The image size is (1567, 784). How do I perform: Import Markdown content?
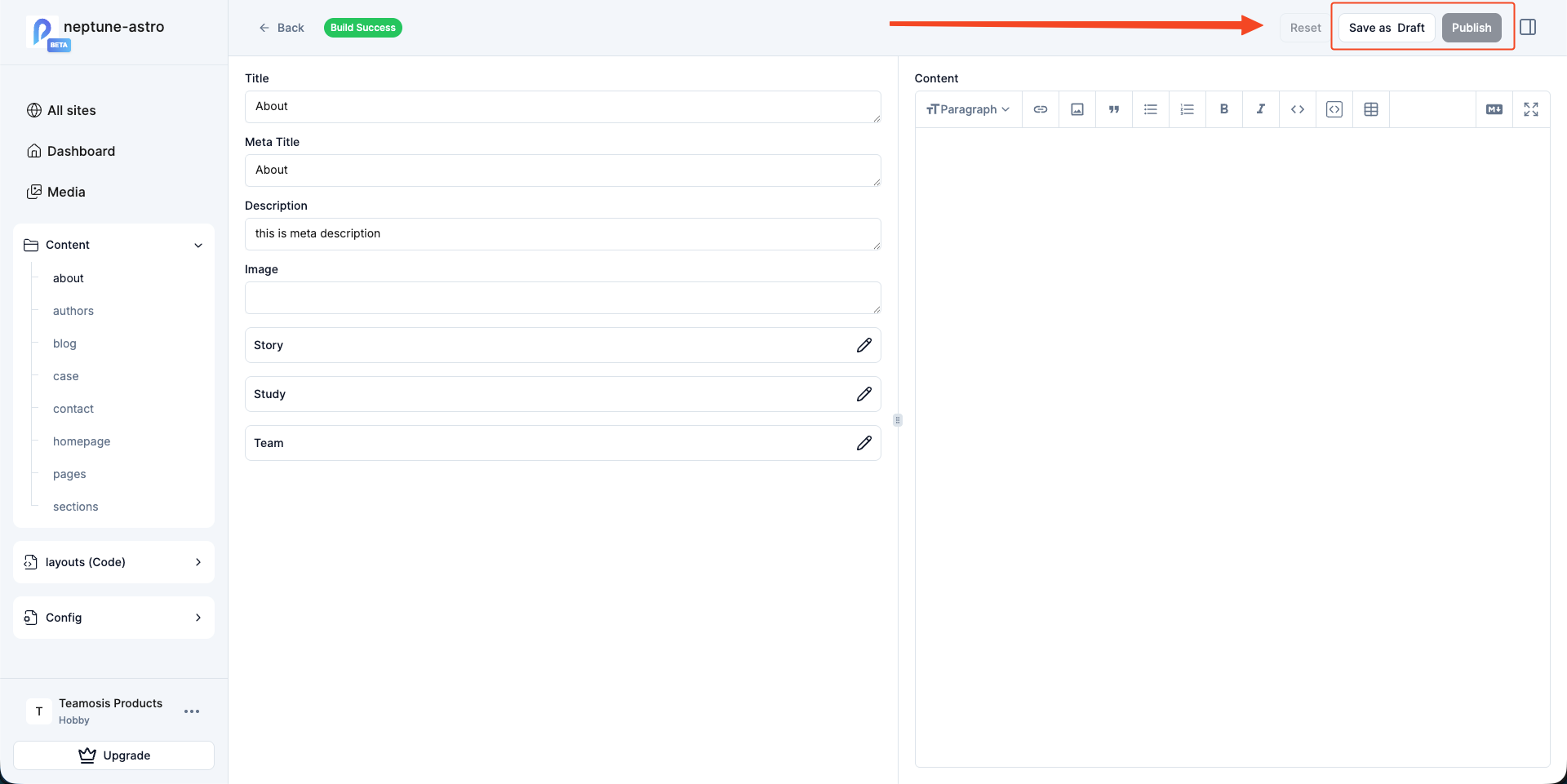pyautogui.click(x=1494, y=109)
